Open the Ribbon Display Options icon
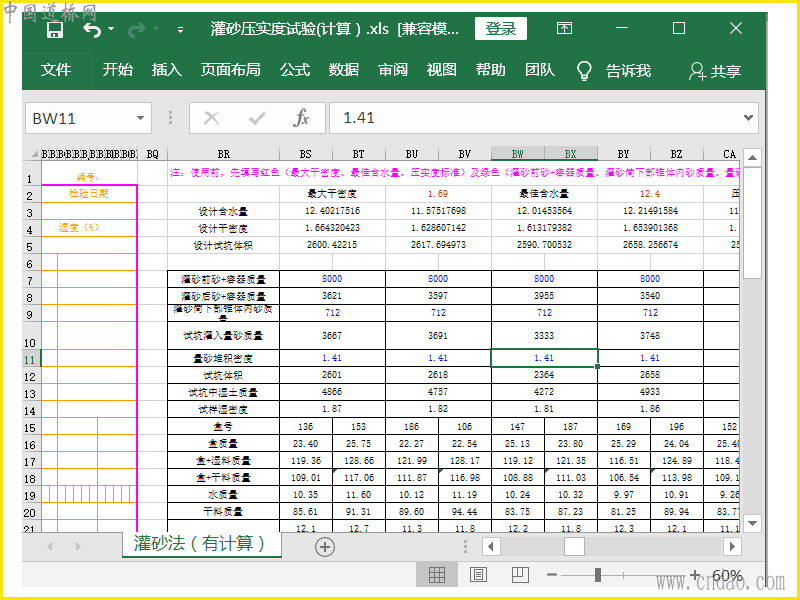Image resolution: width=800 pixels, height=600 pixels. [x=565, y=29]
